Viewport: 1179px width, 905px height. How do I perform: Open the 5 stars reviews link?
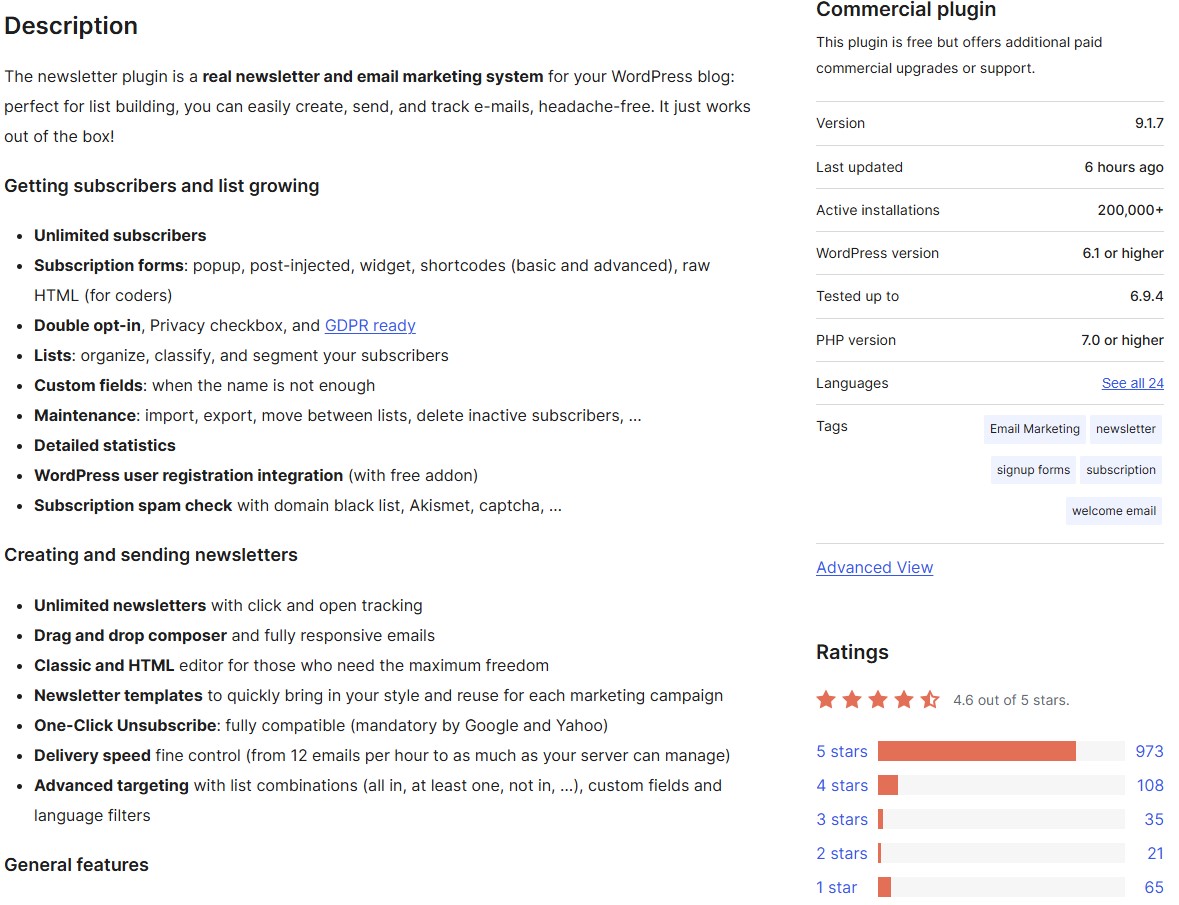[x=841, y=751]
